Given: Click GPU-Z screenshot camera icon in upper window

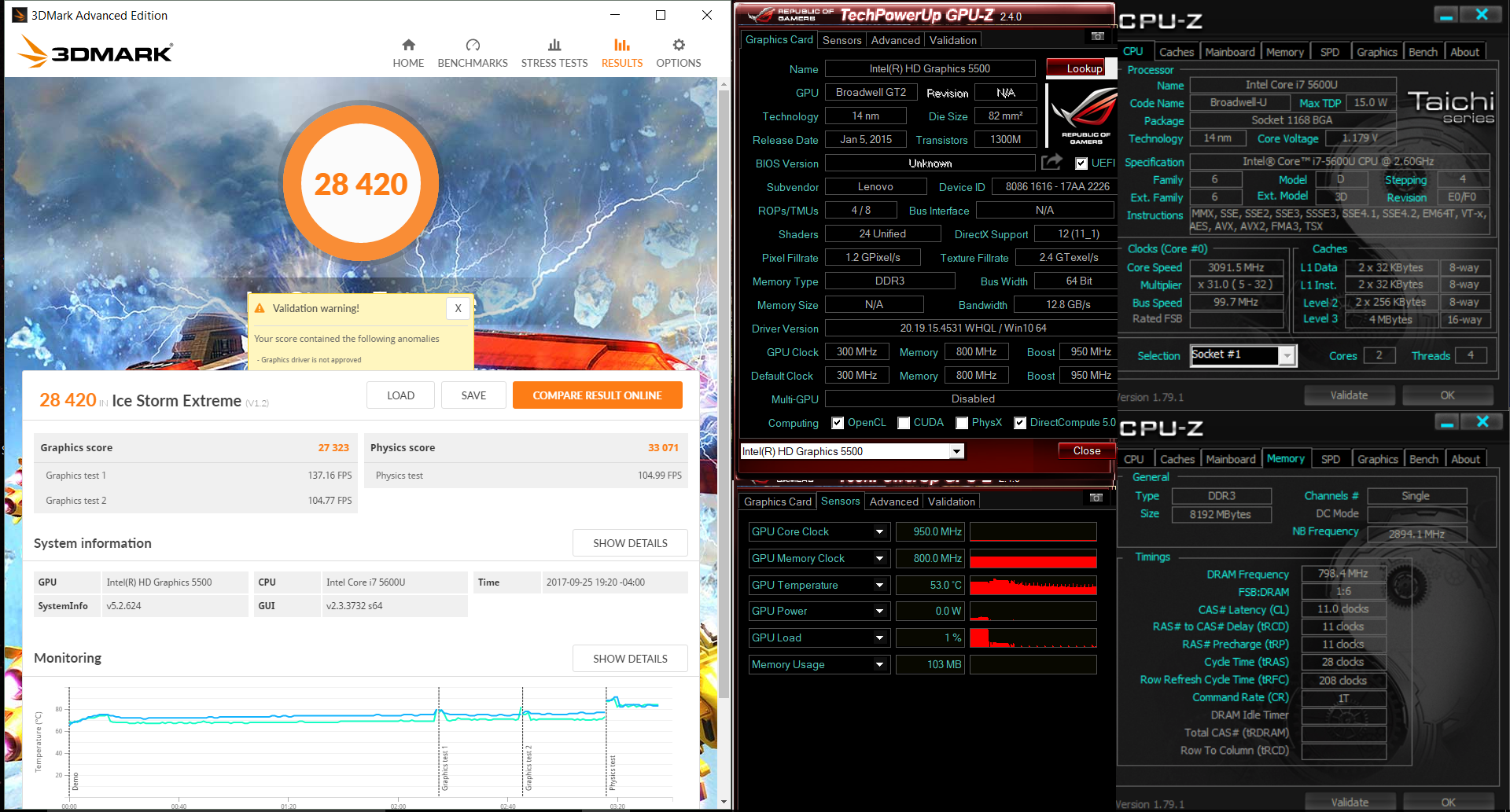Looking at the screenshot, I should point(1098,37).
